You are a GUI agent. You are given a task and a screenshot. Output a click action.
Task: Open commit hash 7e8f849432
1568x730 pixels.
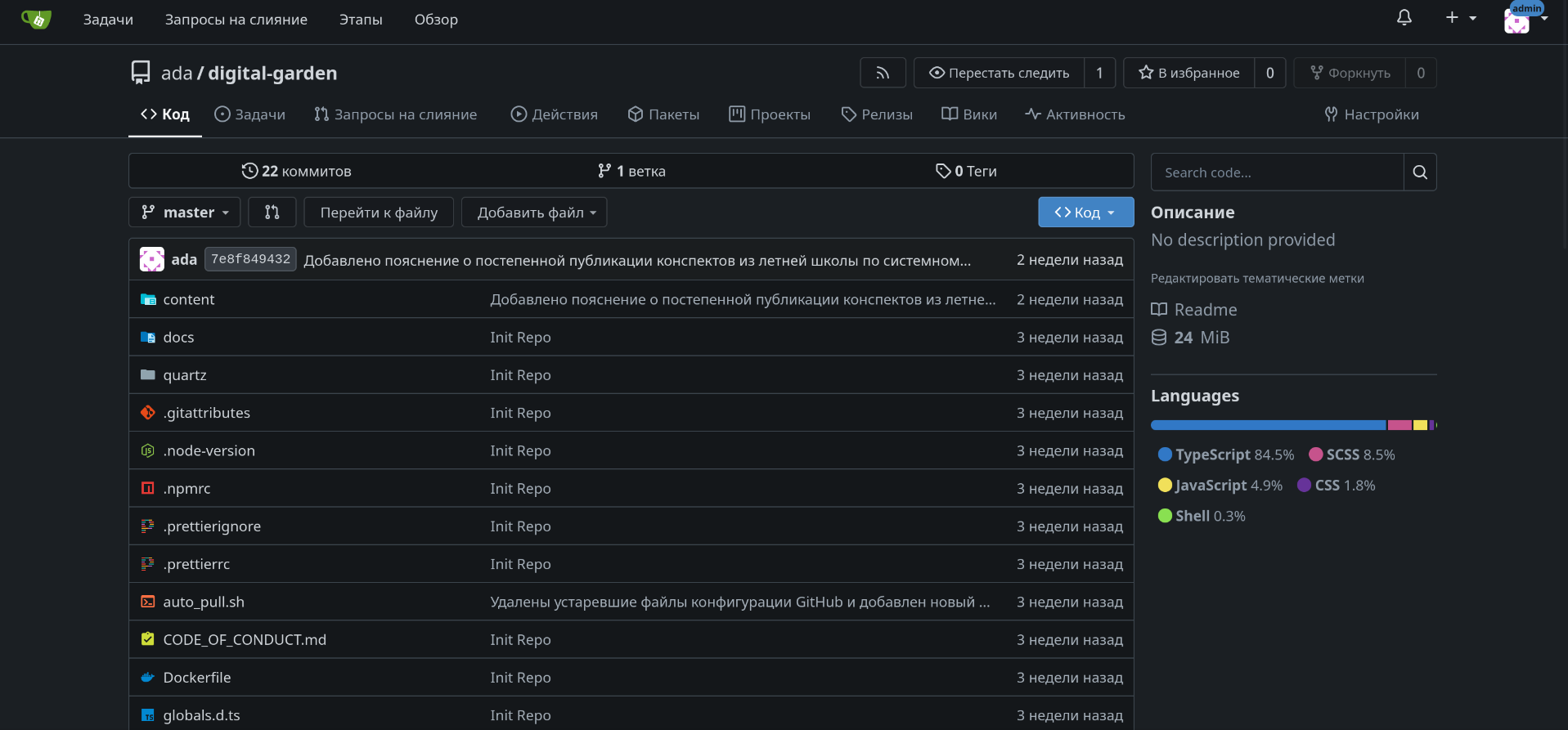250,259
